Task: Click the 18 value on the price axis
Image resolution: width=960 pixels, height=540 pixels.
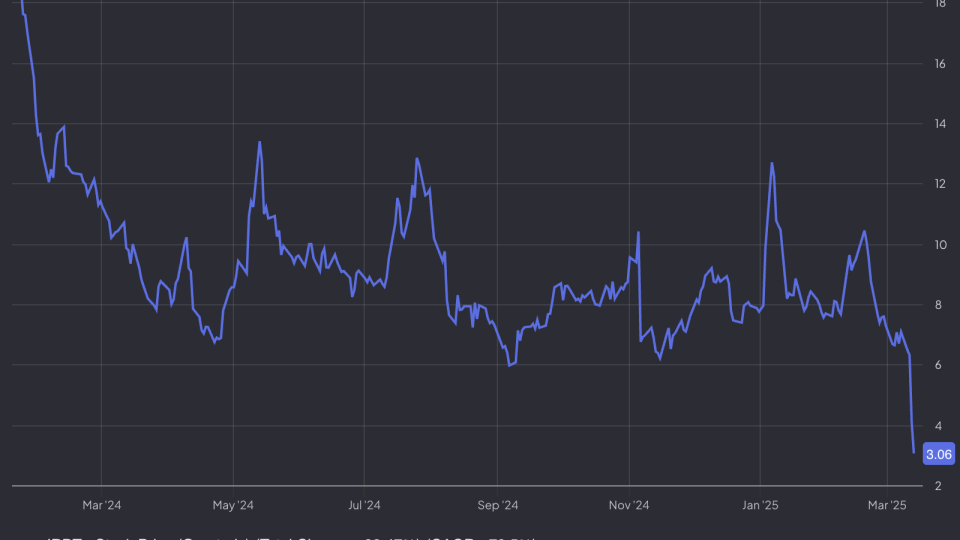Action: coord(940,4)
